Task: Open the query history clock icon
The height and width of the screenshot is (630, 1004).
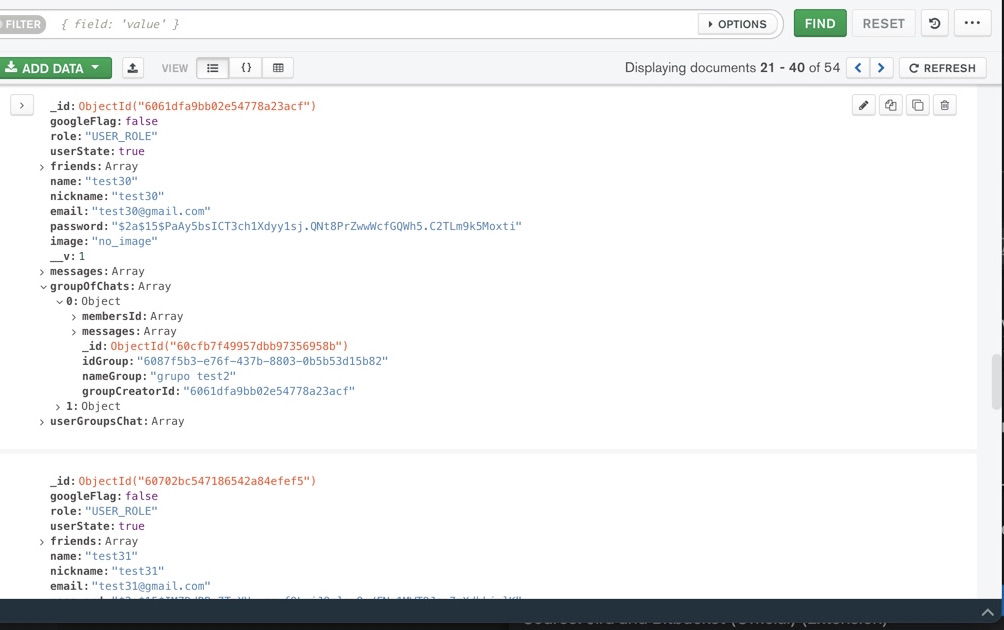Action: tap(934, 23)
